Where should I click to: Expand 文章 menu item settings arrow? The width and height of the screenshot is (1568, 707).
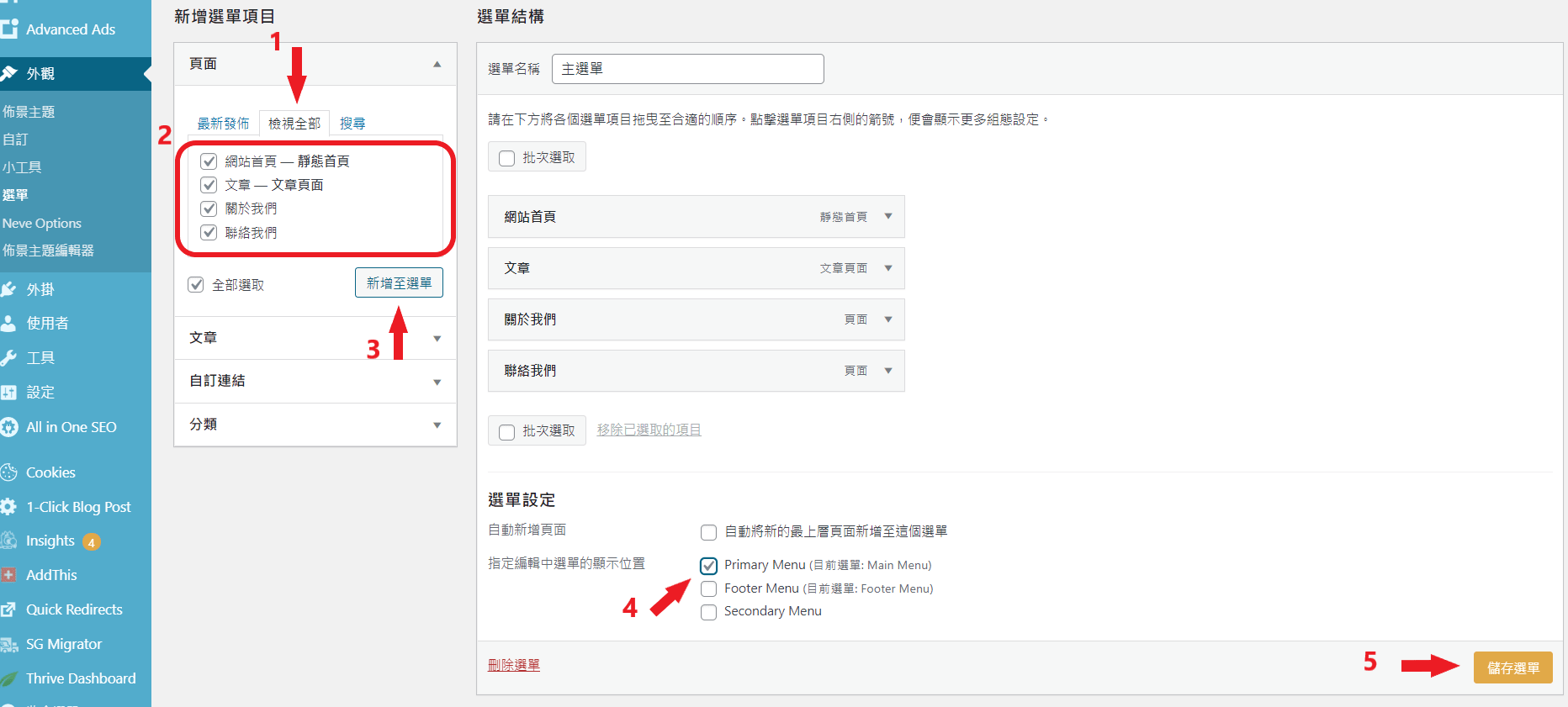pos(888,268)
